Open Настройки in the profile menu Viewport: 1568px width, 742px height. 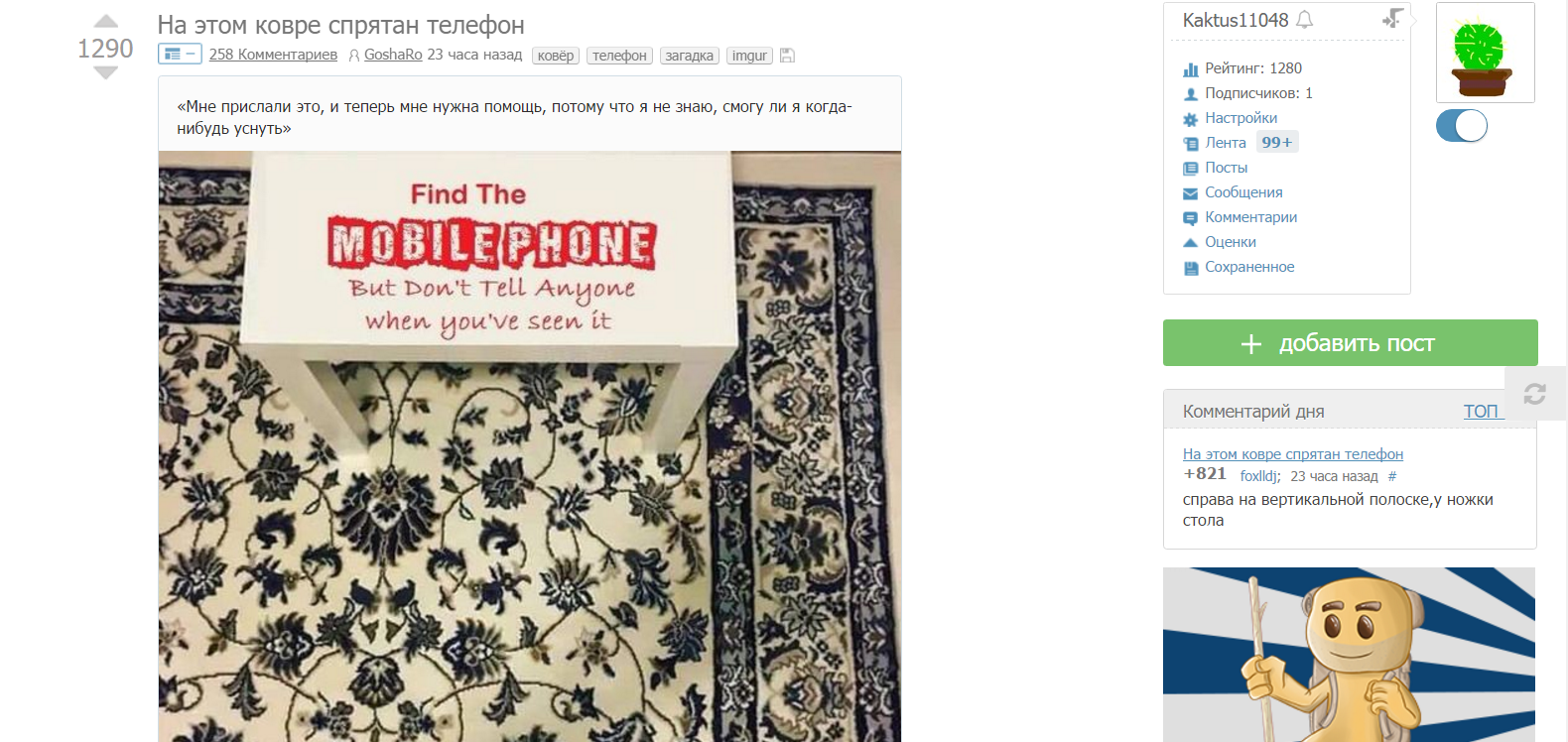click(x=1241, y=118)
